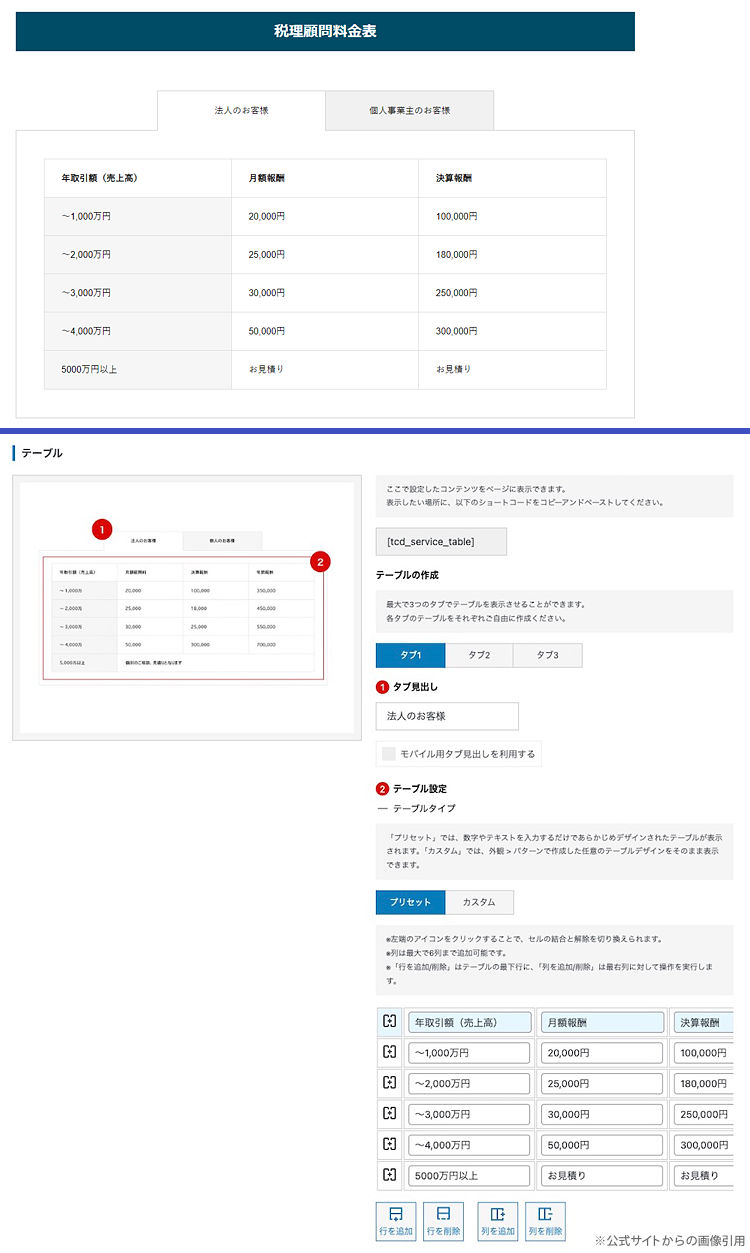The image size is (750, 1253).
Task: Edit header cell 月額報酬 in editor
Action: (601, 1022)
